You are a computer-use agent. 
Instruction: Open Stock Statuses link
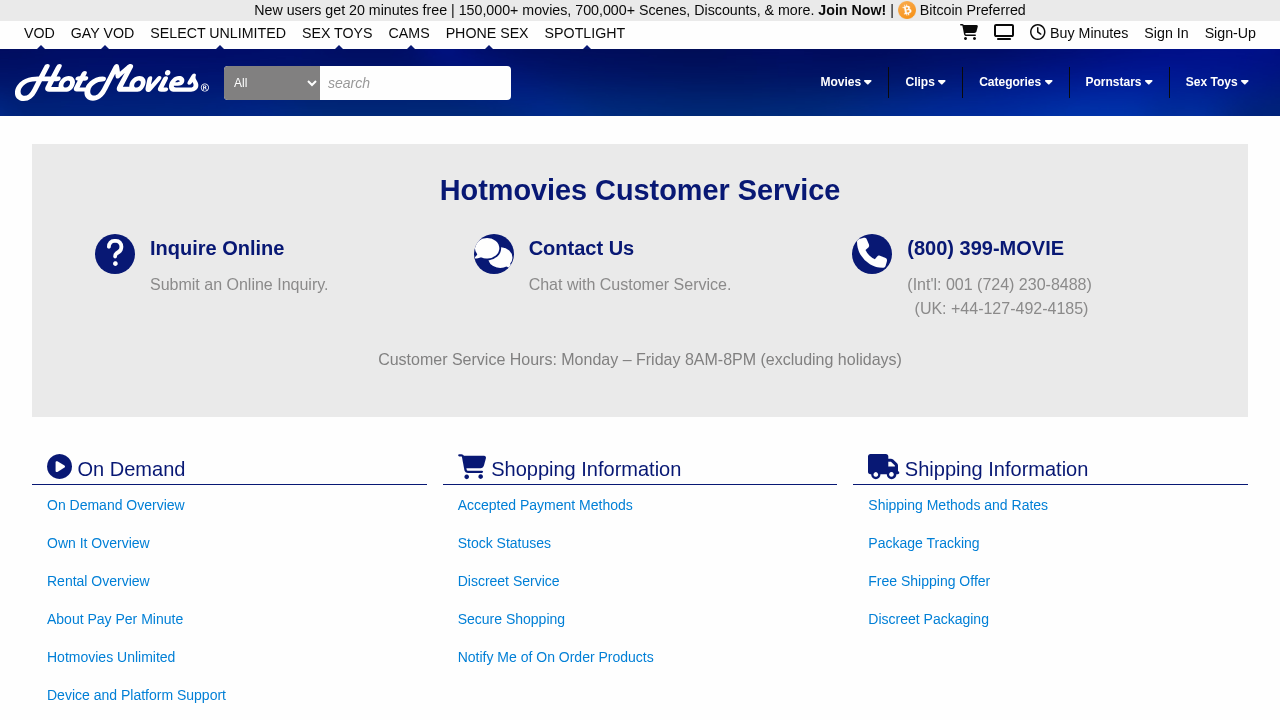point(504,543)
